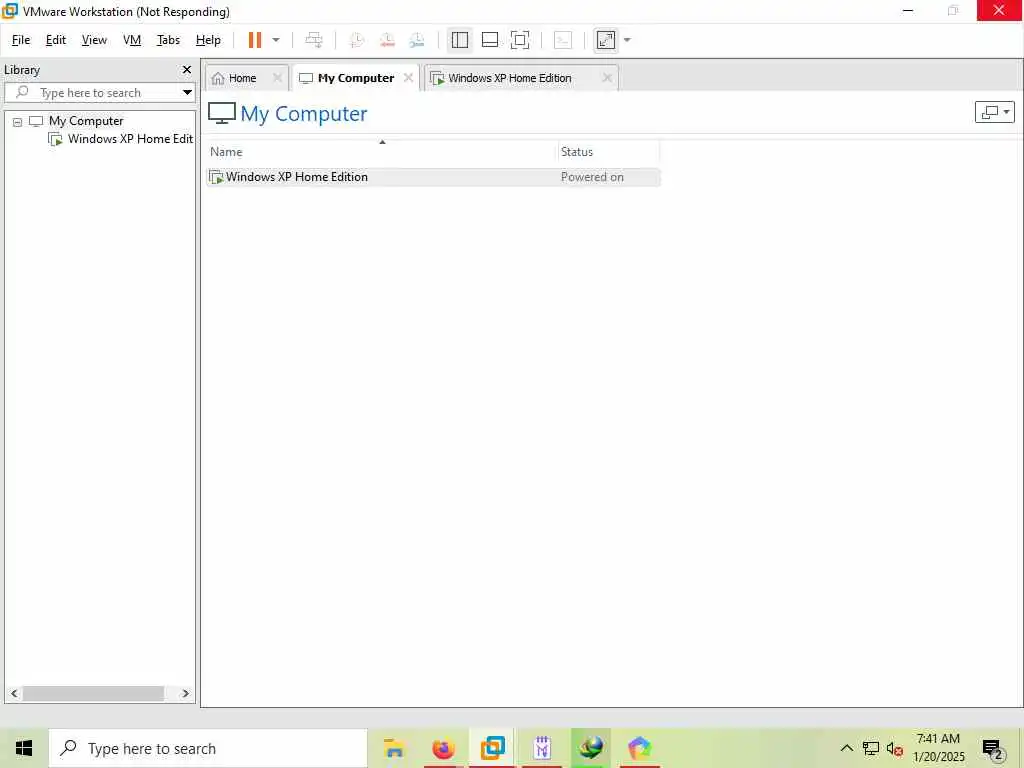
Task: Click the network status tray icon
Action: click(871, 748)
